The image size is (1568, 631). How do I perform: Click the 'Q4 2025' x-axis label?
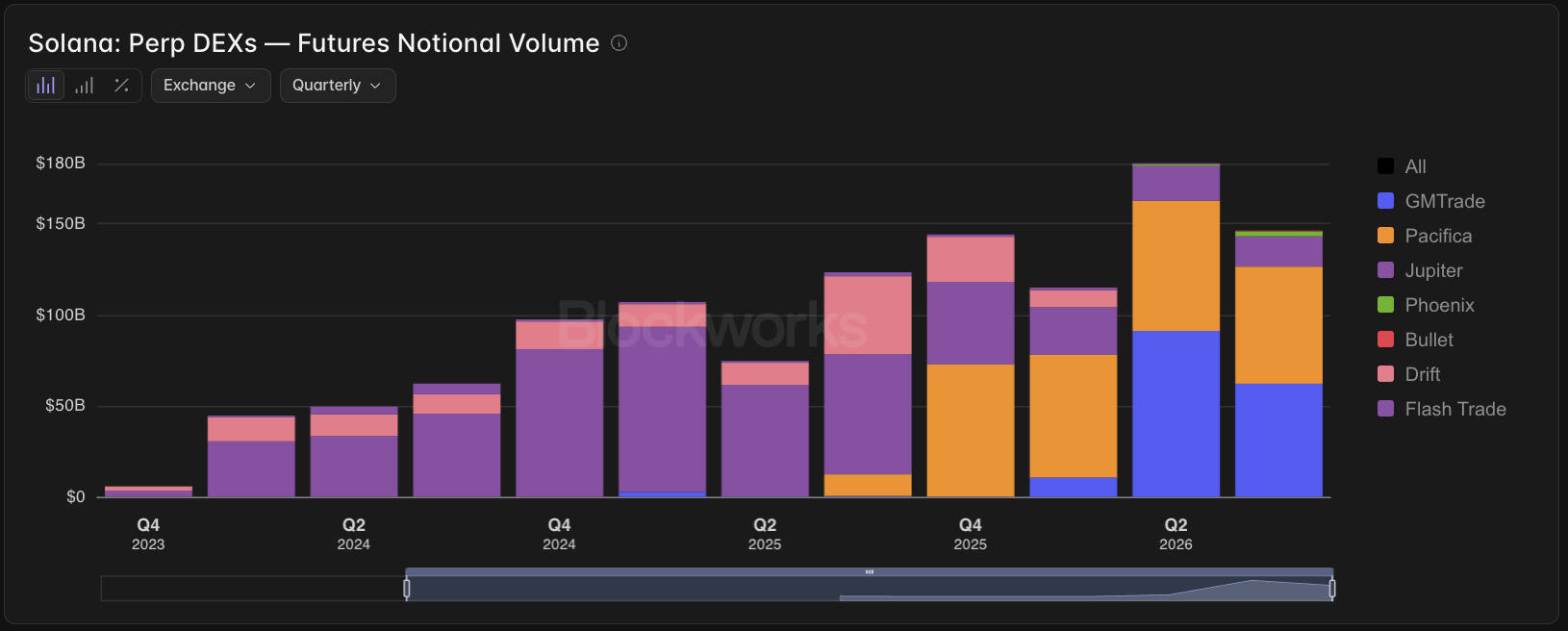pos(971,534)
